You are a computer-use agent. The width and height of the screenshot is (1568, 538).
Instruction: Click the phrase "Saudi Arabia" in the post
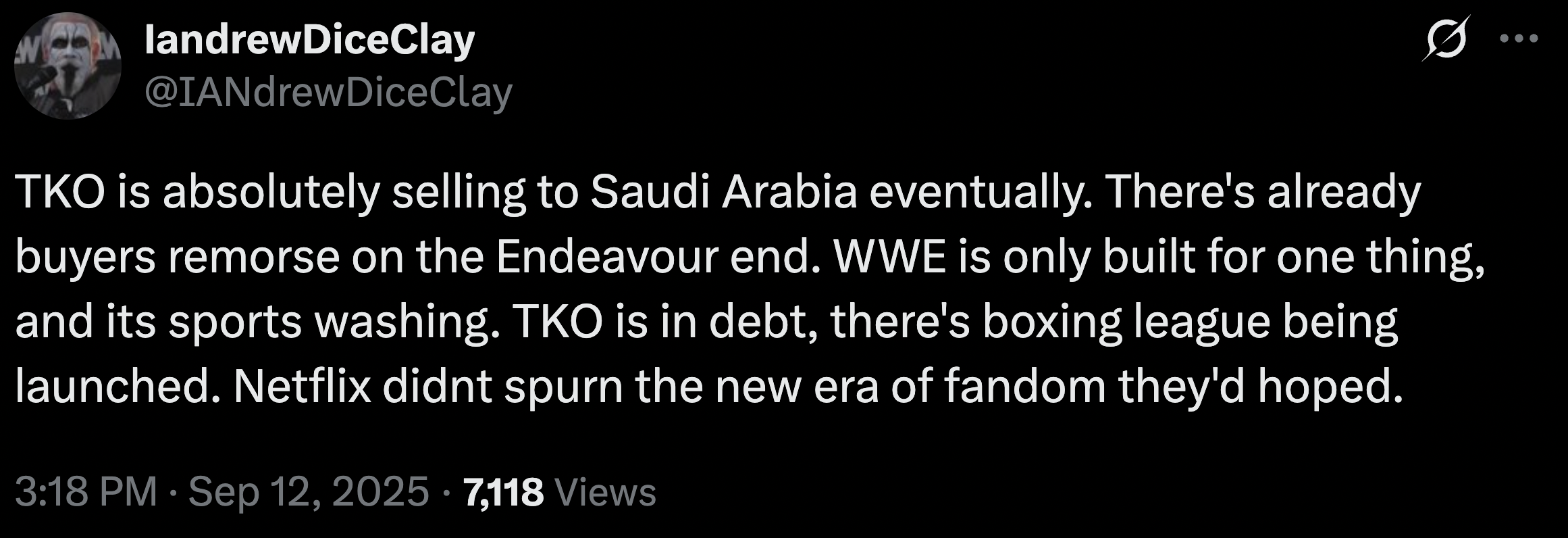click(723, 192)
